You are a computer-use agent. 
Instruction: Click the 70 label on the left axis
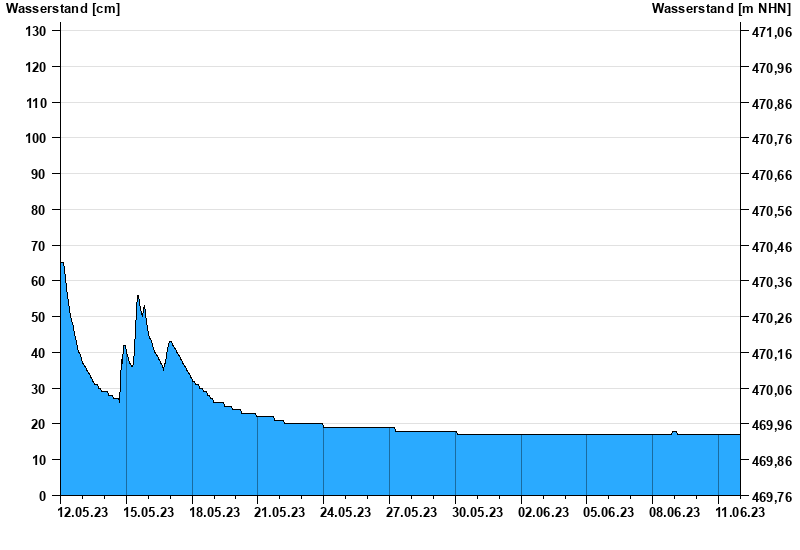pos(39,246)
